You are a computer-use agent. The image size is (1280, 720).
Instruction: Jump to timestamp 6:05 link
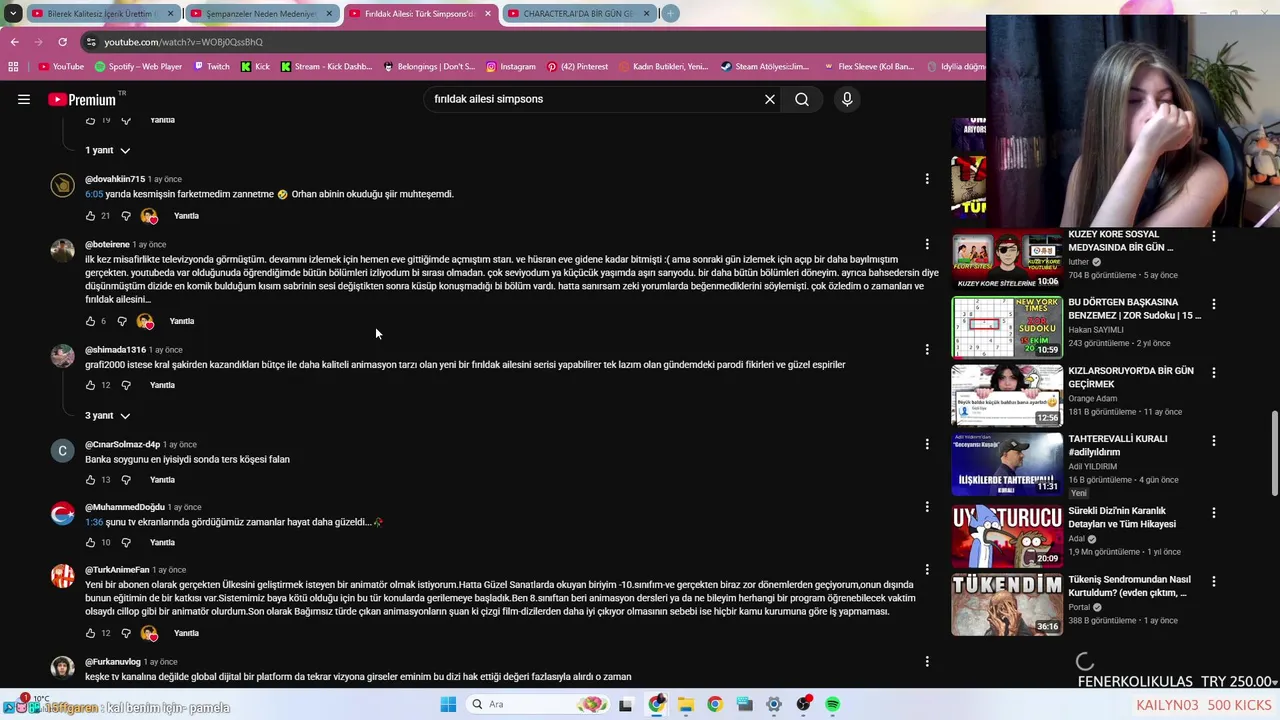point(94,194)
